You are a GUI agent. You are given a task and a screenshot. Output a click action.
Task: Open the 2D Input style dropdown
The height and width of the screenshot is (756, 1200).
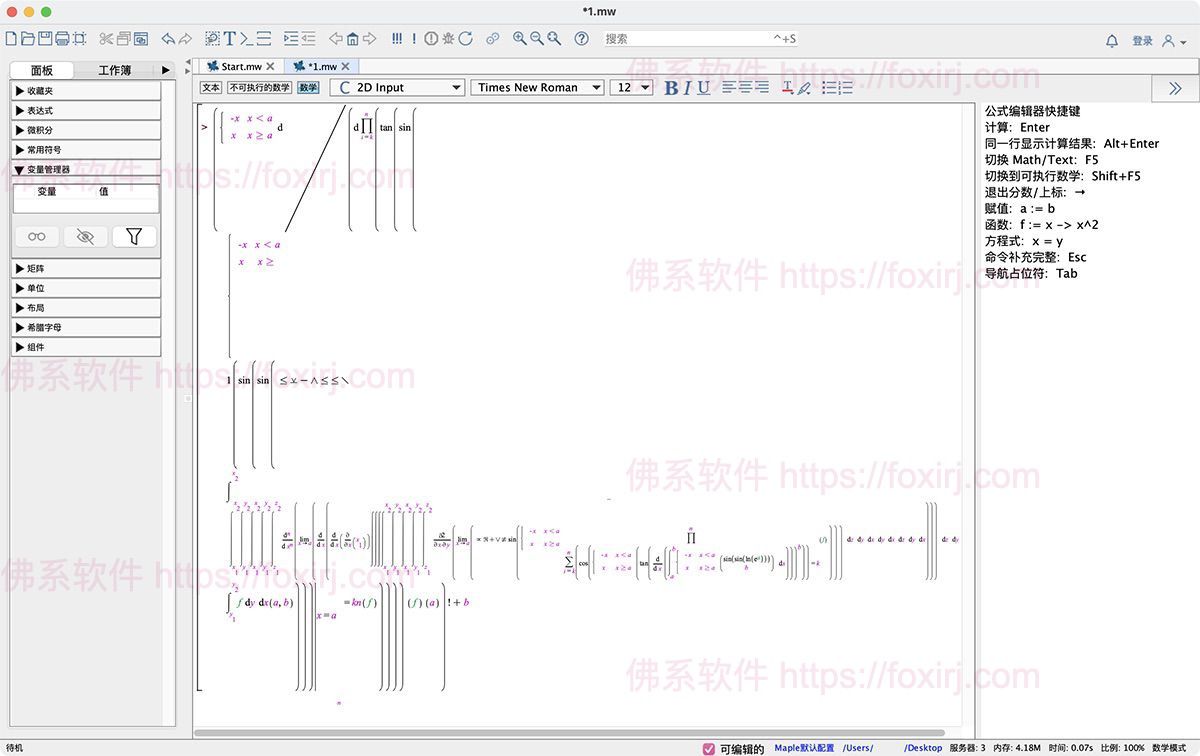pos(398,88)
